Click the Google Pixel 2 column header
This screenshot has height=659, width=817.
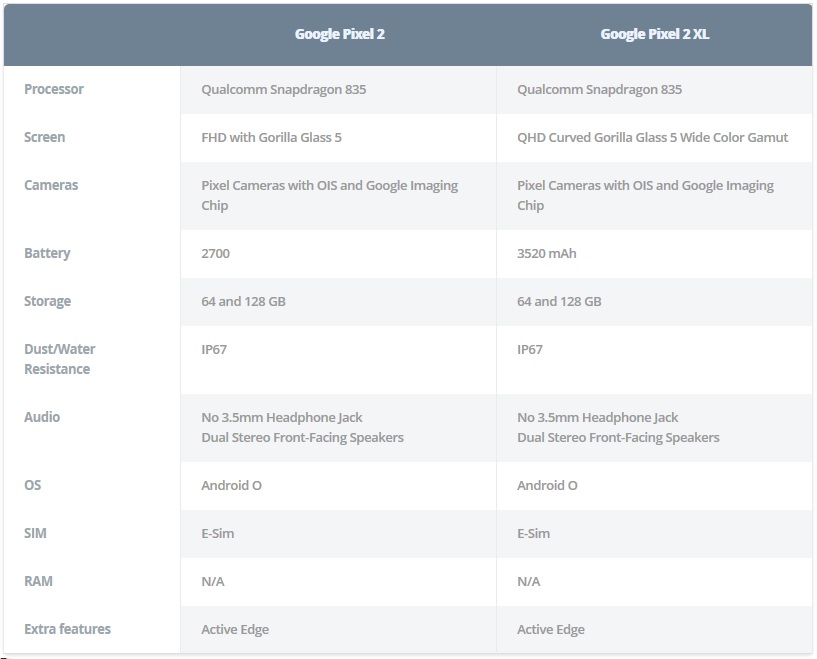340,34
